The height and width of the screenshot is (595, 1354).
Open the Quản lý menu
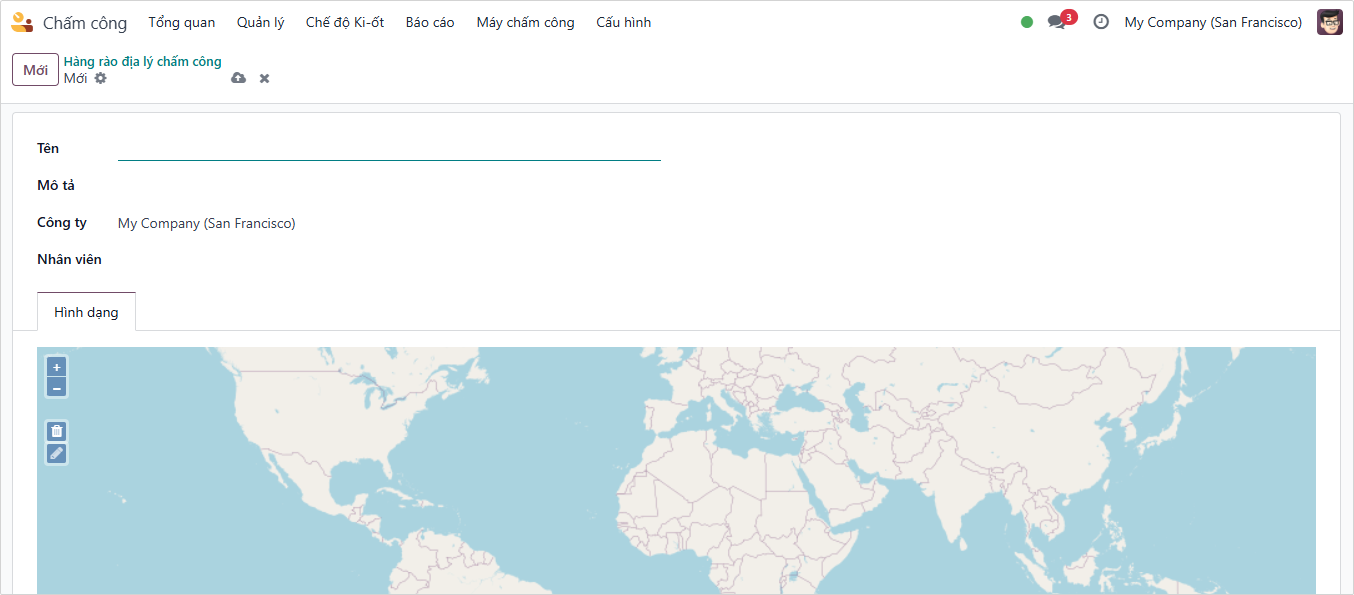(x=260, y=22)
